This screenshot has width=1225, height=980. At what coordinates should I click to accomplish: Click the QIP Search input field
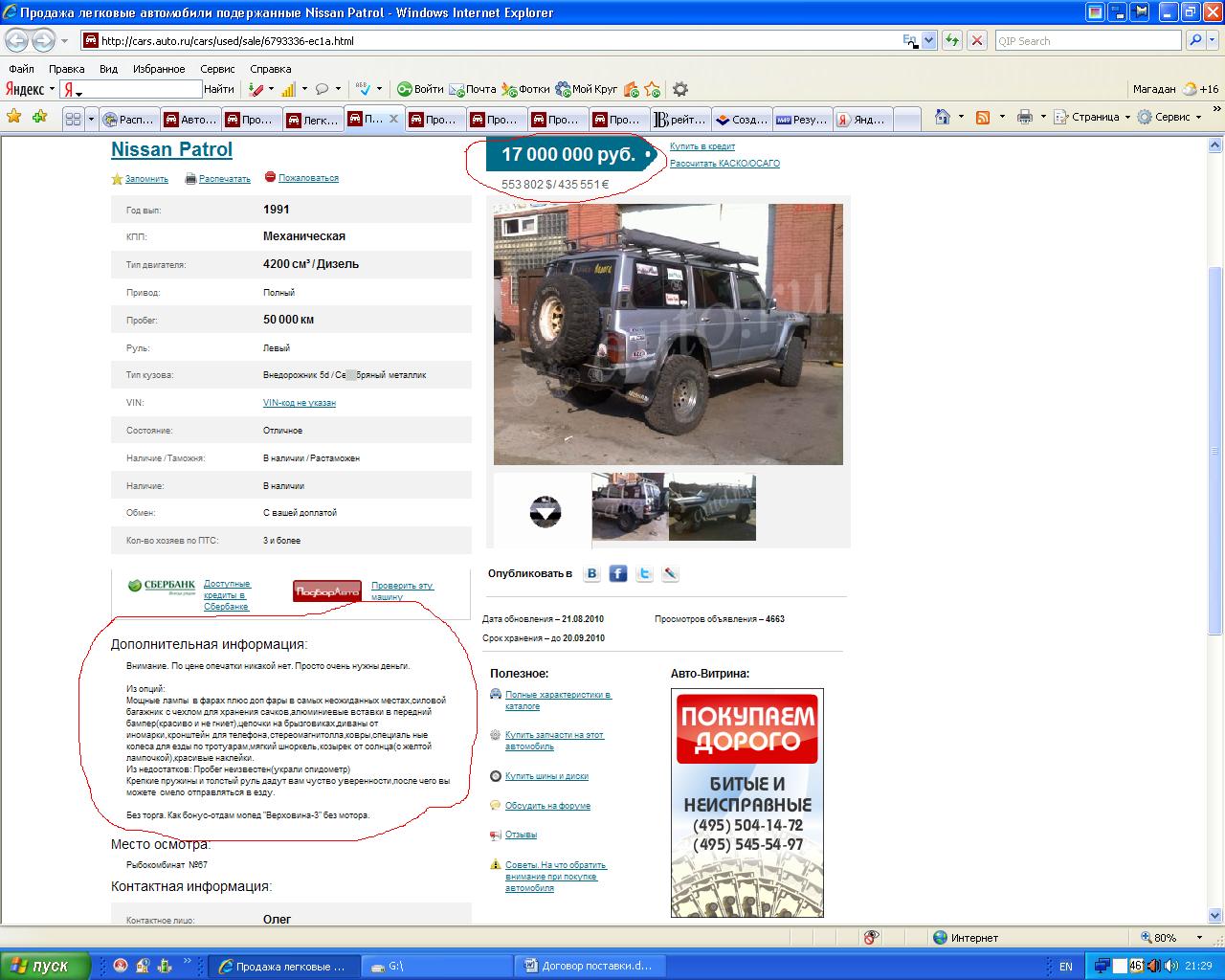[x=1087, y=41]
